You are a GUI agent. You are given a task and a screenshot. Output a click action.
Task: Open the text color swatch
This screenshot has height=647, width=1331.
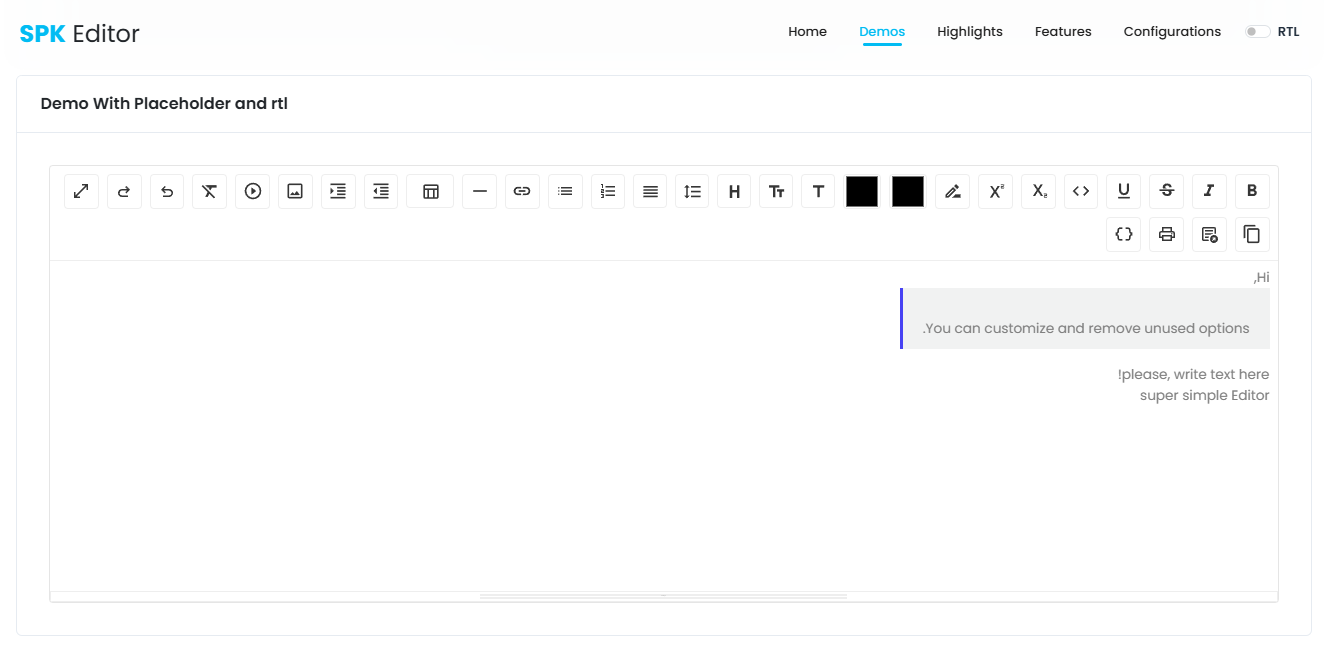click(x=861, y=191)
